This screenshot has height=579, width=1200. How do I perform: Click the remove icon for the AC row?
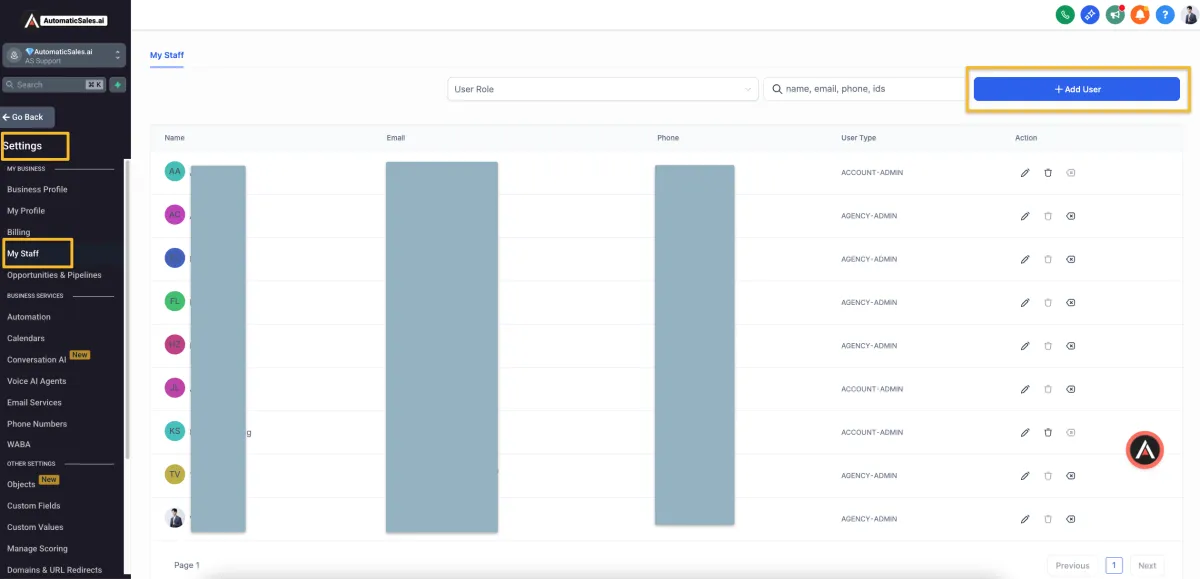(x=1070, y=216)
